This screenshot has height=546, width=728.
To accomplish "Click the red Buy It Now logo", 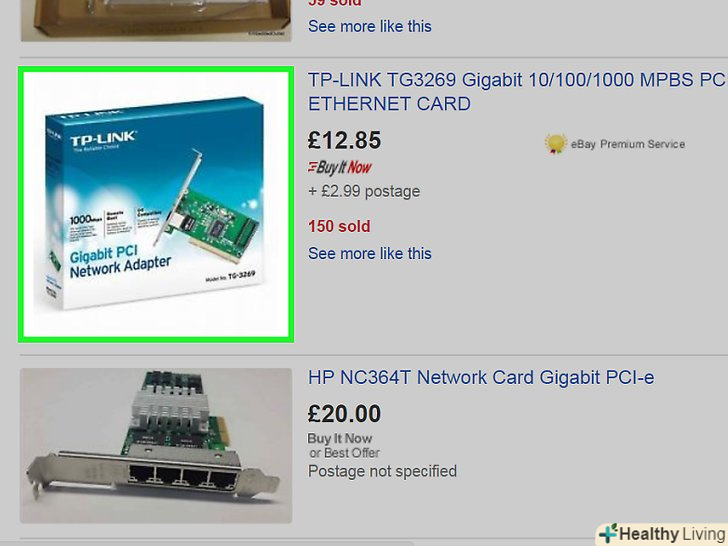I will (340, 167).
